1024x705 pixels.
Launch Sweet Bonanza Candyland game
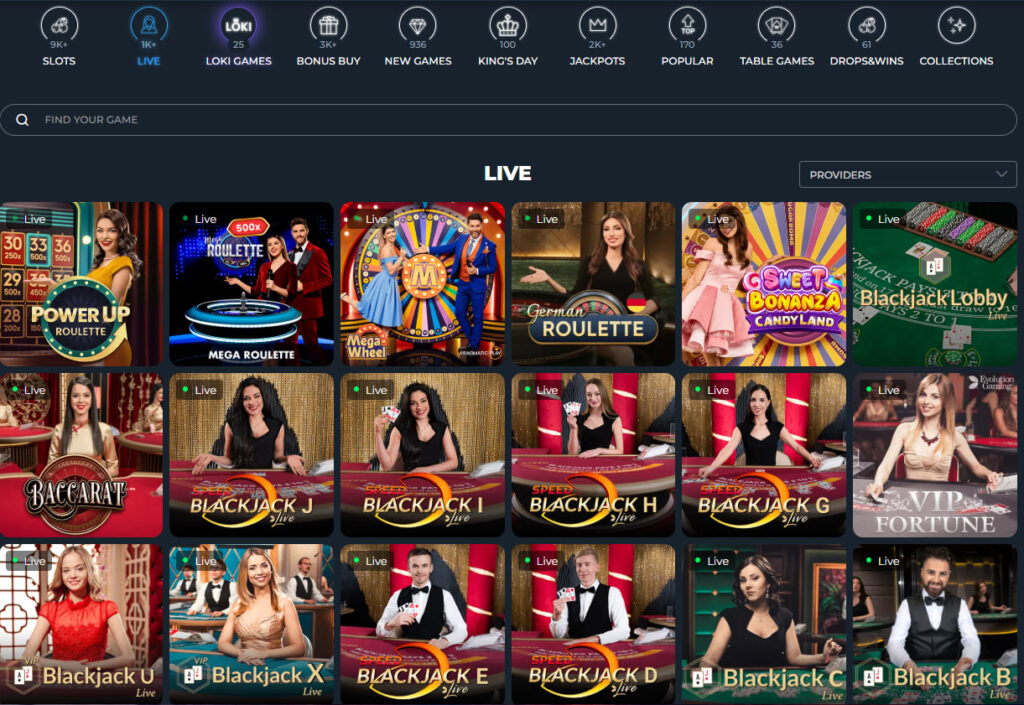point(764,284)
